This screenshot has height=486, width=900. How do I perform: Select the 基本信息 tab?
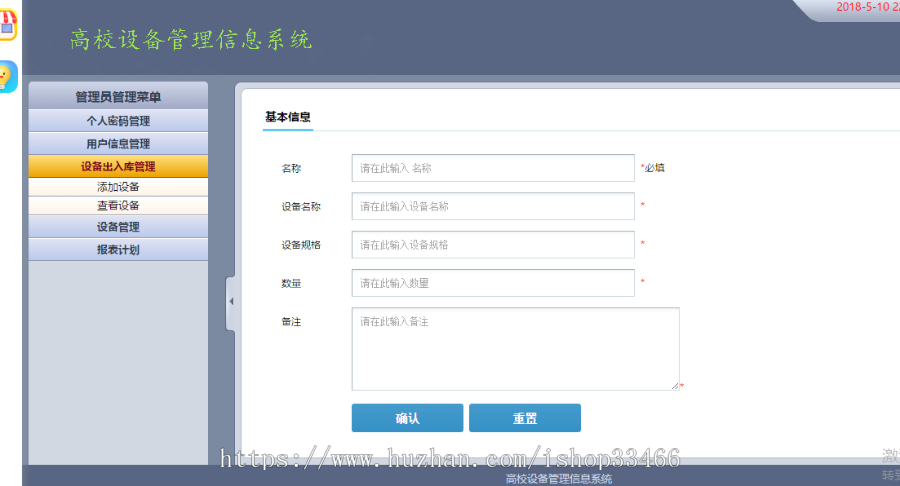coord(288,117)
